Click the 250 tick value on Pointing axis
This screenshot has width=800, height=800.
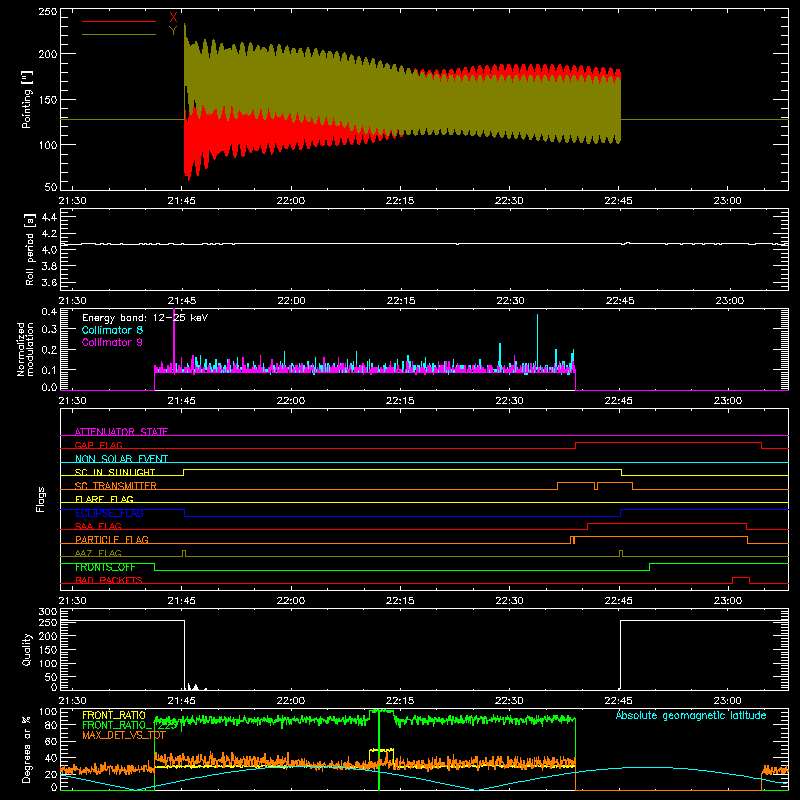click(48, 12)
